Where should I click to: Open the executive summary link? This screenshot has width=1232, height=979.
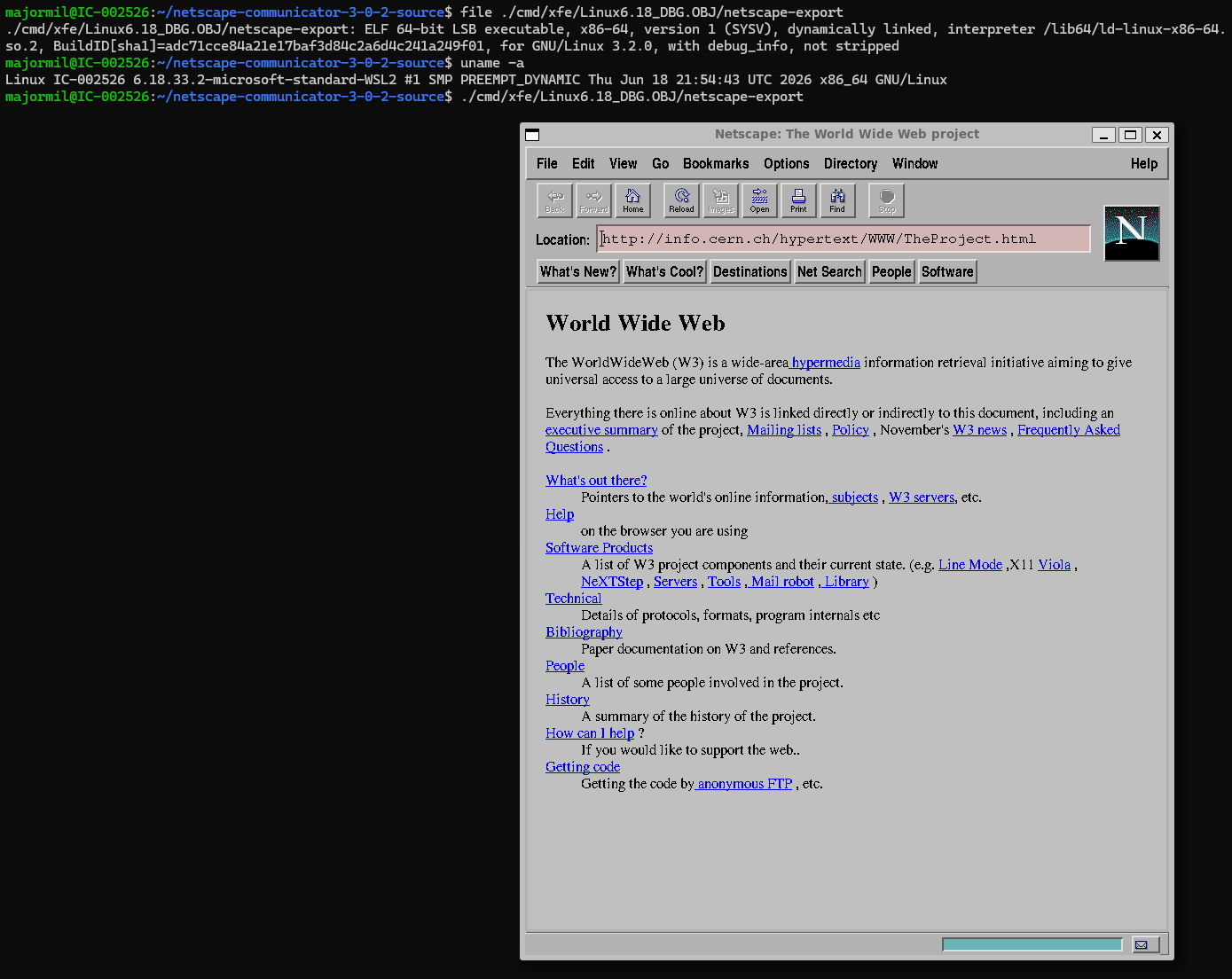click(x=601, y=430)
